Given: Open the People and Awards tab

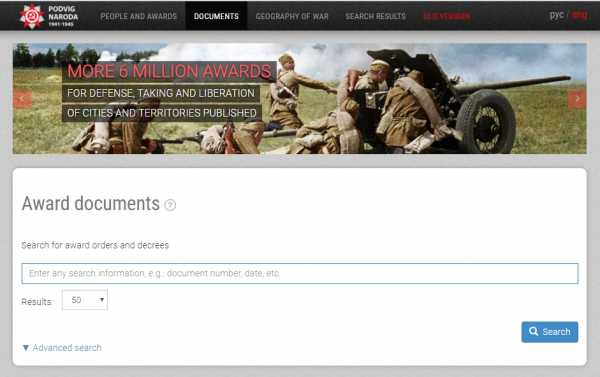Looking at the screenshot, I should pos(139,16).
